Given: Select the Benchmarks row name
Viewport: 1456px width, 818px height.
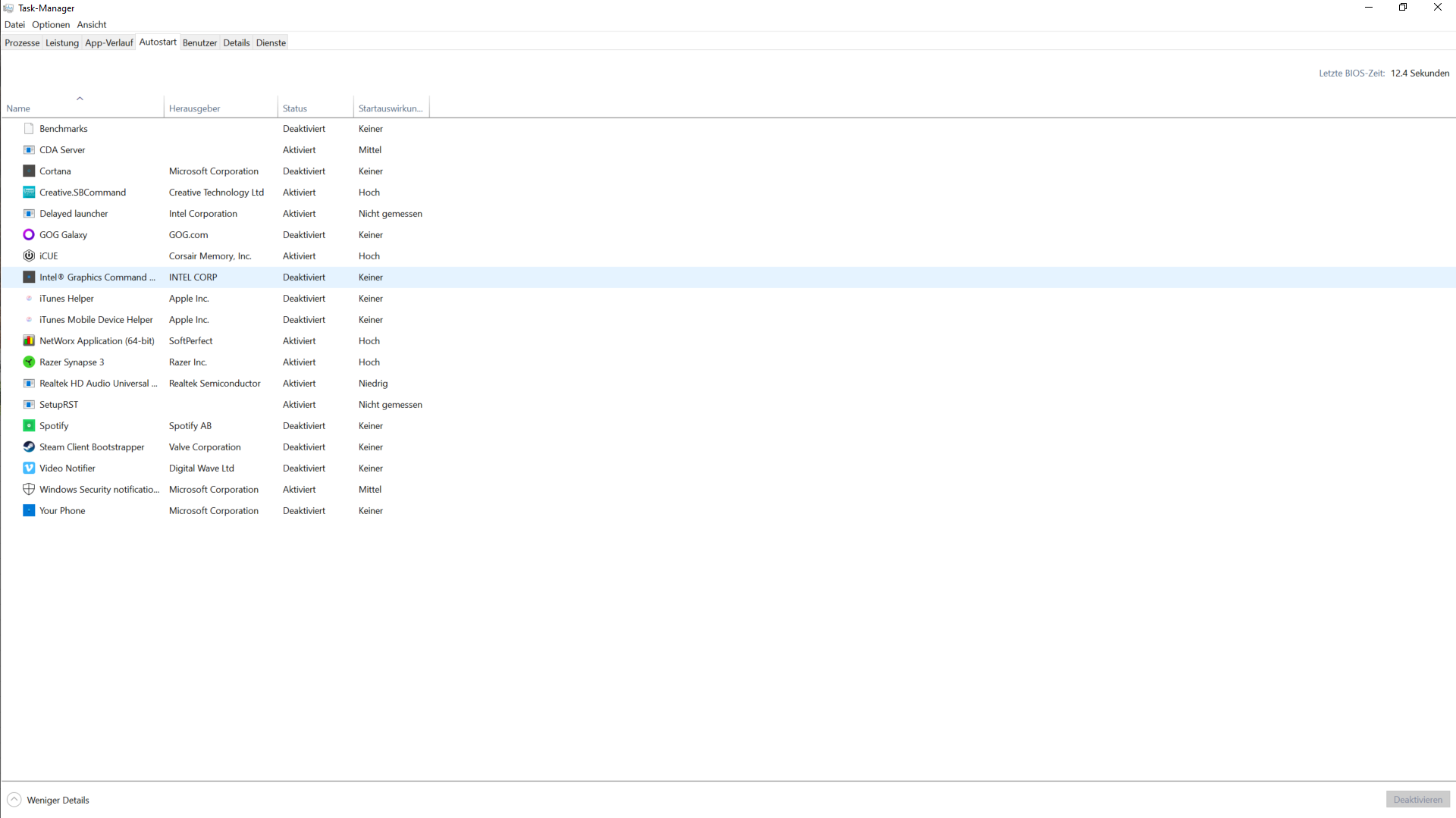Looking at the screenshot, I should [x=64, y=129].
